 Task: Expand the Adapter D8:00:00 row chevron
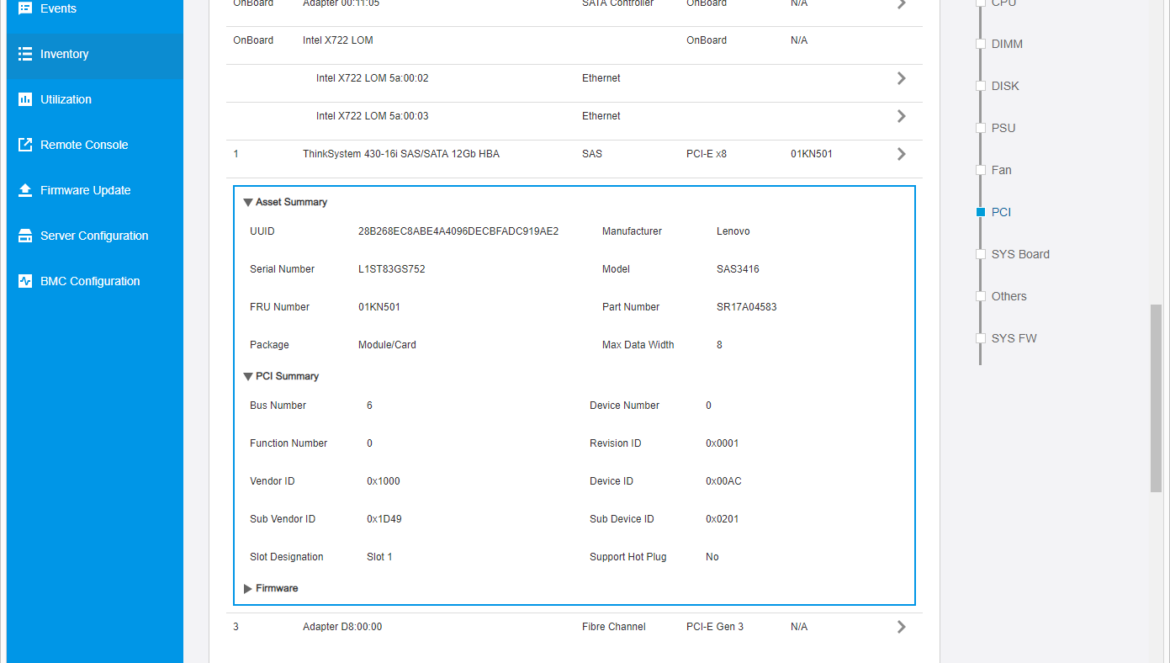[901, 627]
